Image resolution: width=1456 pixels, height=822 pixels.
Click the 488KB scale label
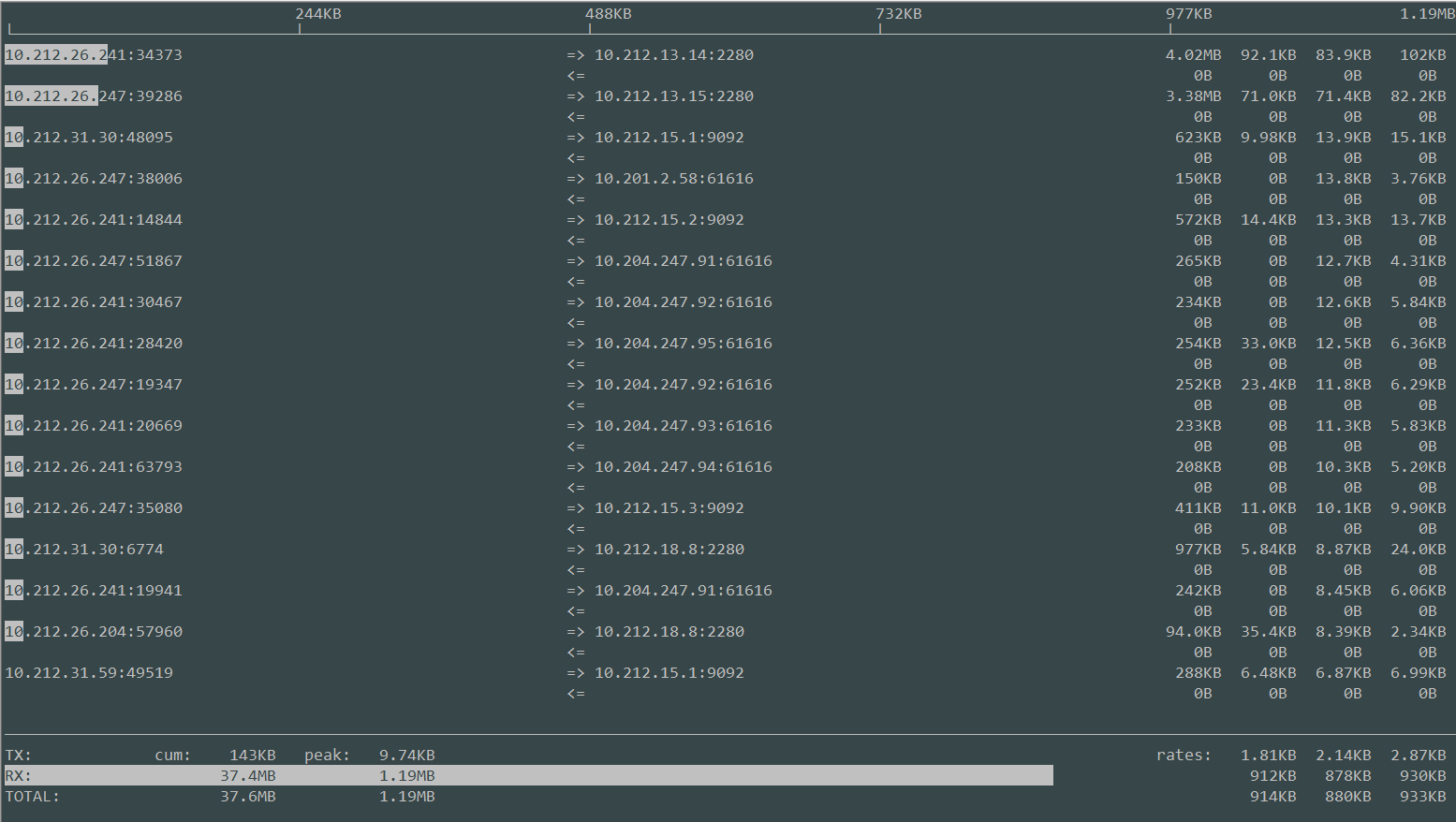tap(609, 14)
